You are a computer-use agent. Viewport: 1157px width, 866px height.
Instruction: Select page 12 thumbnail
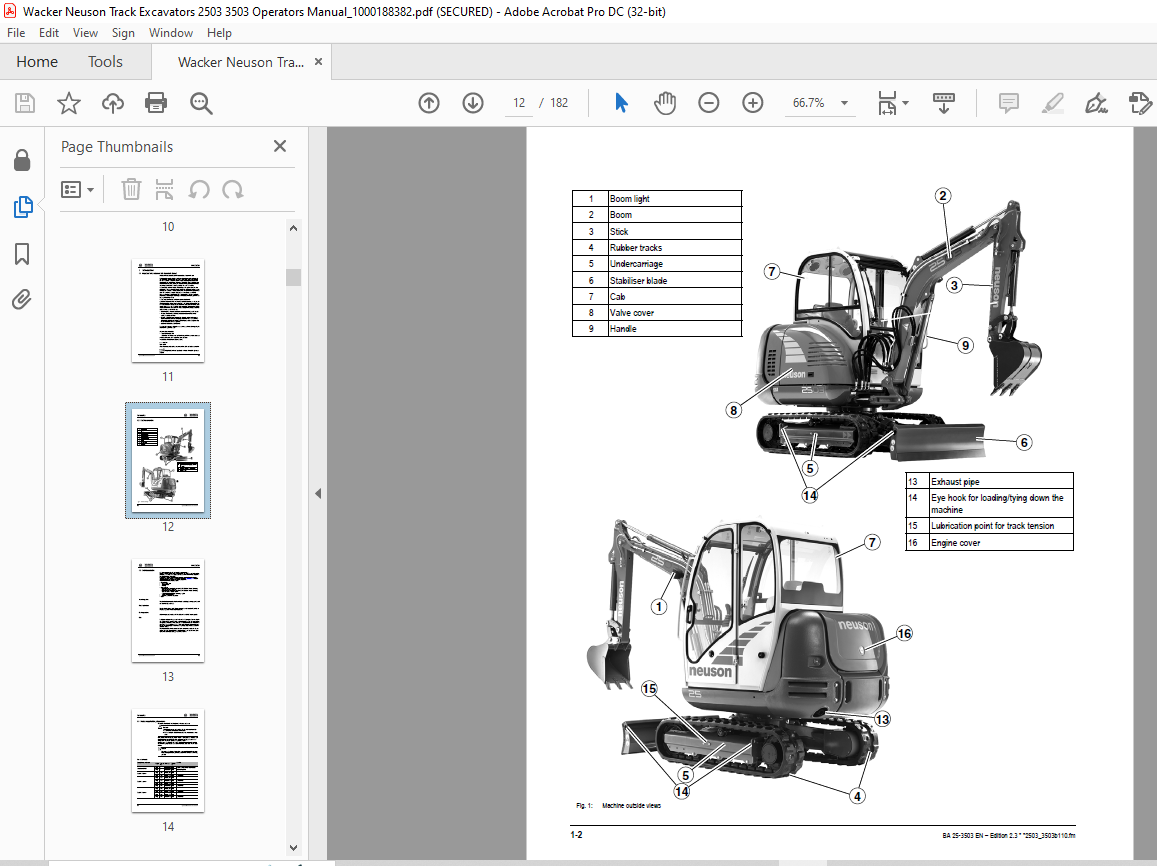(x=167, y=460)
